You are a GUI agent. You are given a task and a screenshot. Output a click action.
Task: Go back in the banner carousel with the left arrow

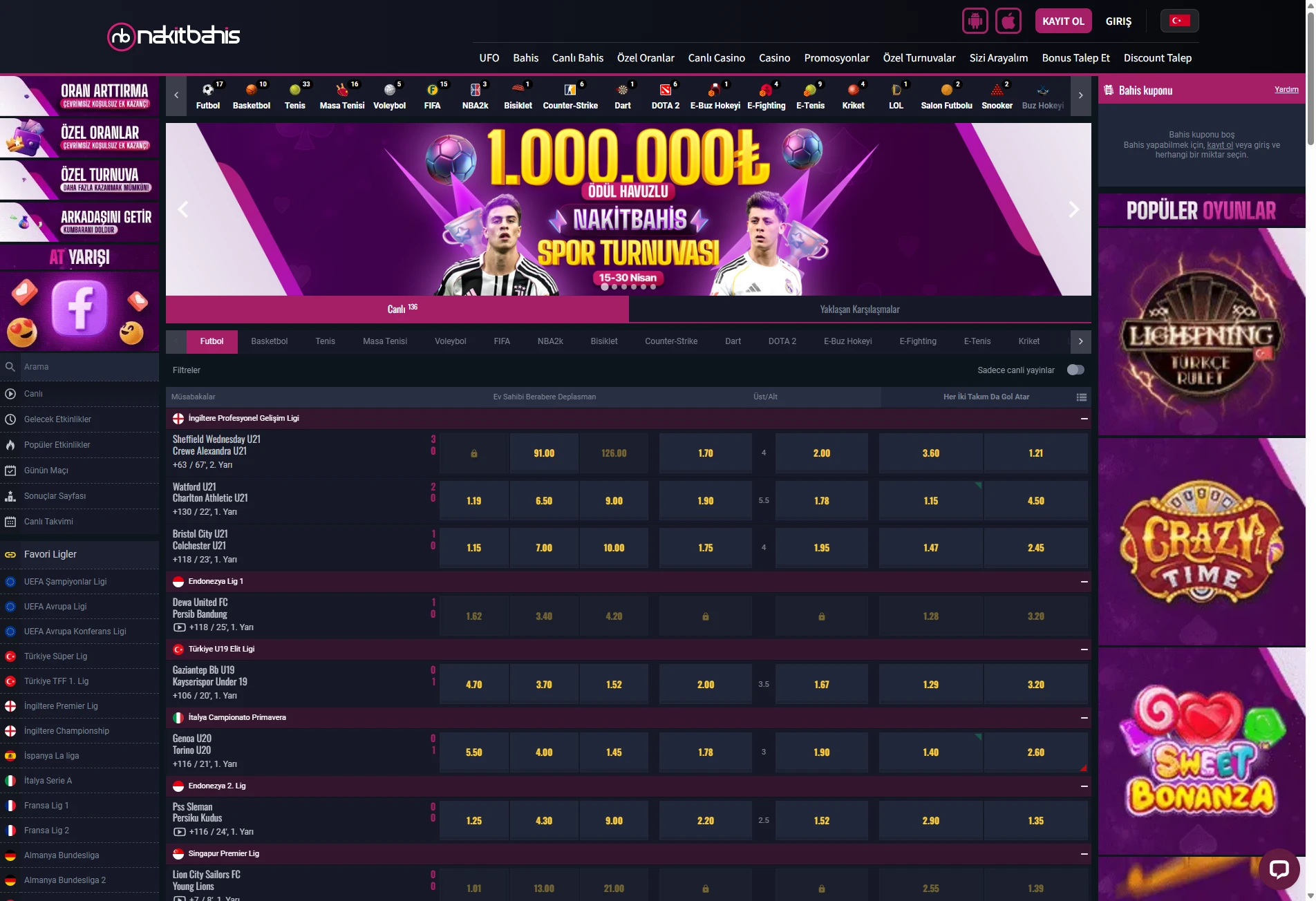pos(183,209)
